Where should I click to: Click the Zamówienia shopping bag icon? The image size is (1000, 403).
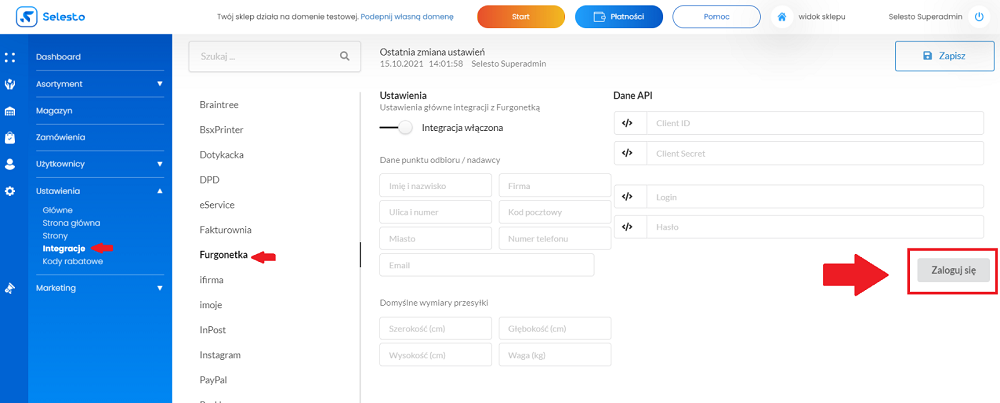click(x=10, y=137)
